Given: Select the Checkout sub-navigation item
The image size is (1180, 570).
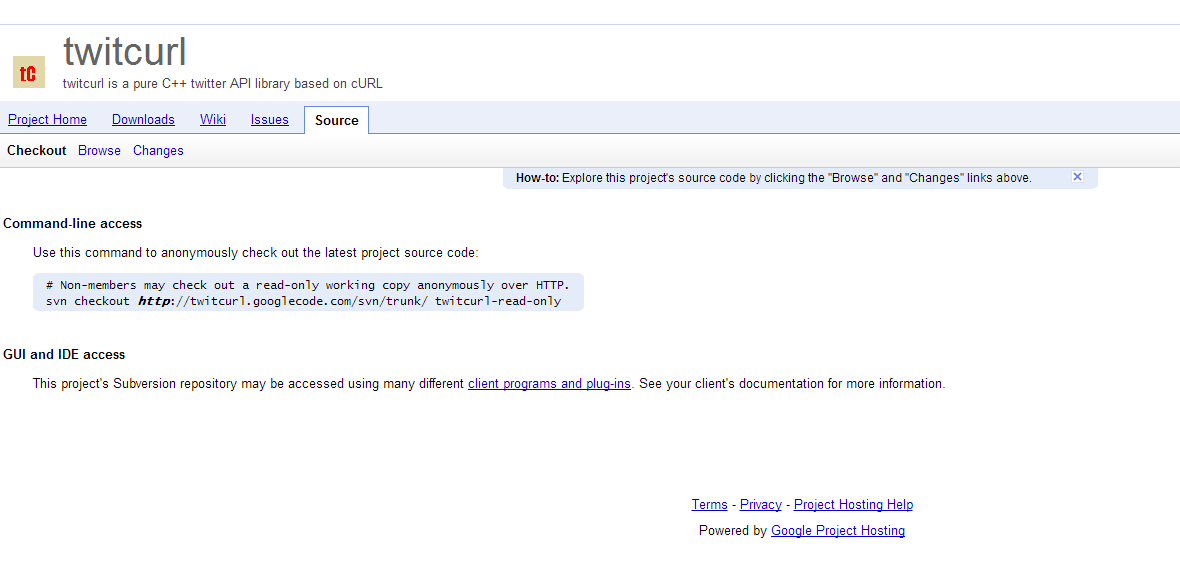Looking at the screenshot, I should [37, 151].
